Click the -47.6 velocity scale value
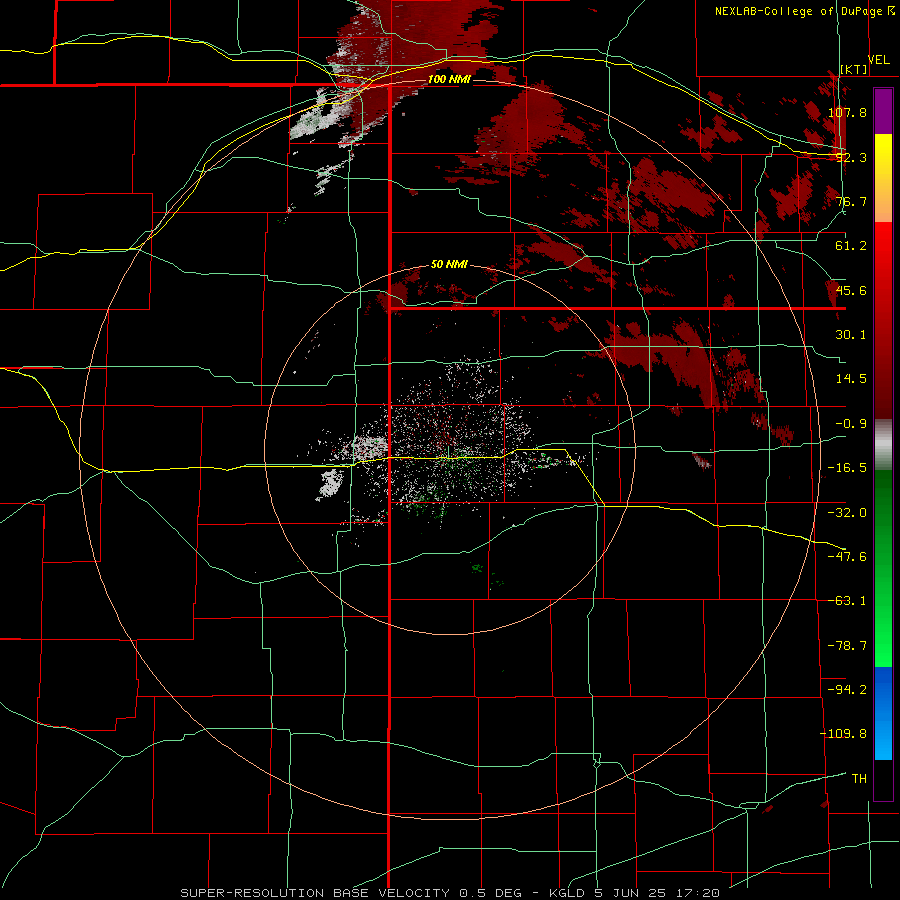 coord(847,557)
